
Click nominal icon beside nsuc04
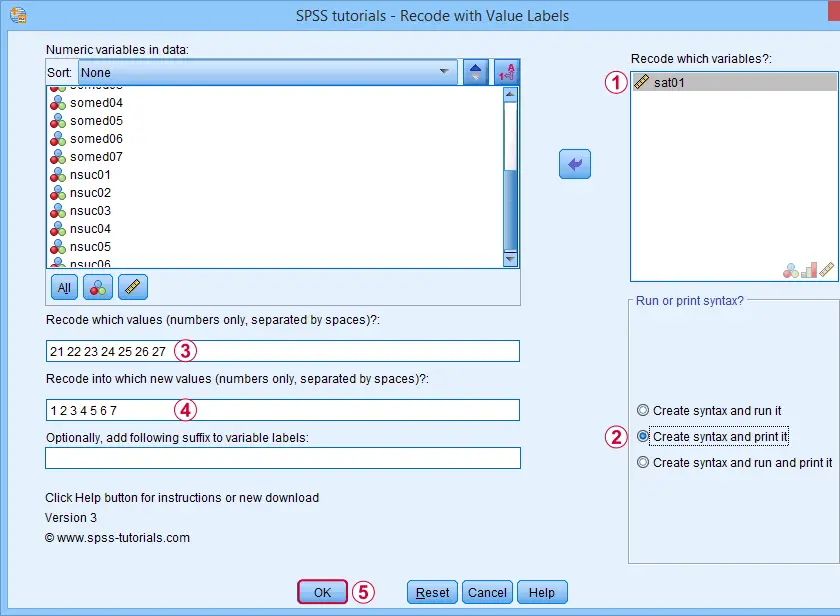click(58, 229)
